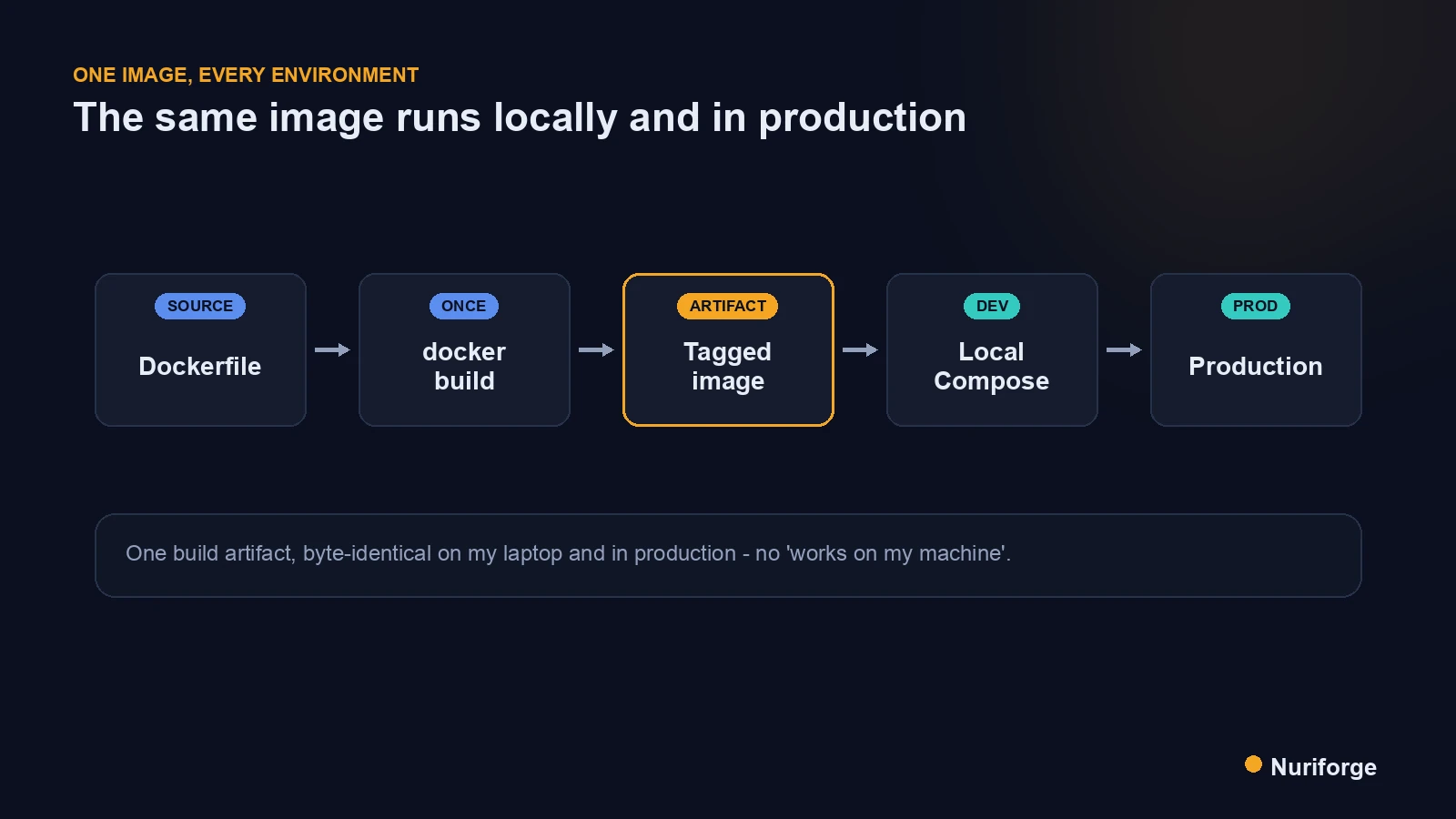Click the orange ARTIFACT badge
The image size is (1456, 819).
tap(728, 306)
